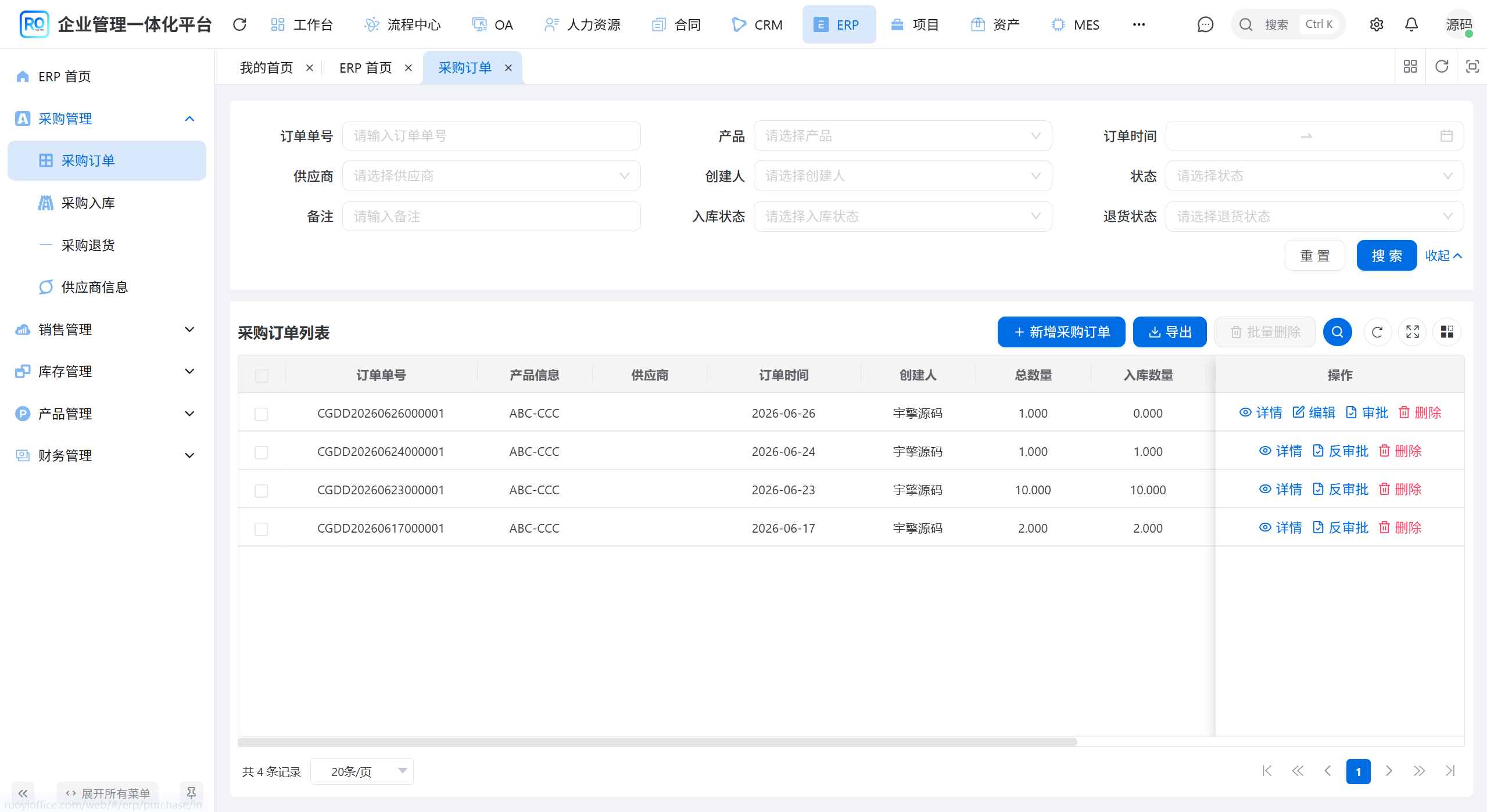Image resolution: width=1487 pixels, height=812 pixels.
Task: Open the more modules ellipsis menu
Action: tap(1138, 24)
